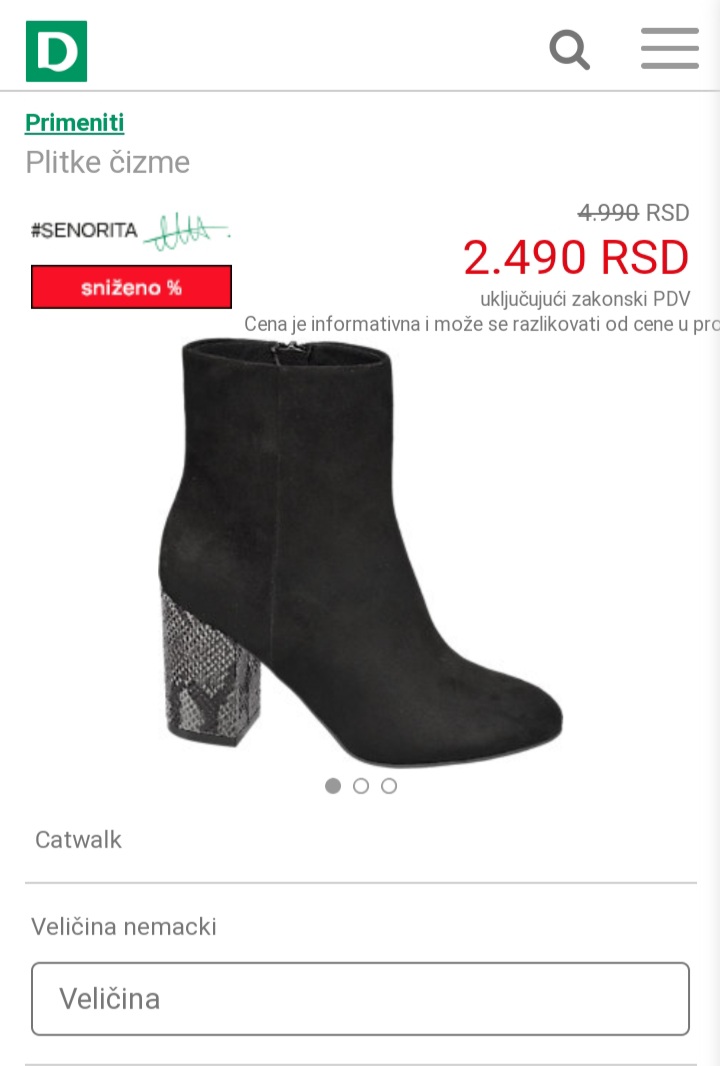Viewport: 720px width, 1066px height.
Task: Tap the green Deichmann D logo
Action: (56, 51)
